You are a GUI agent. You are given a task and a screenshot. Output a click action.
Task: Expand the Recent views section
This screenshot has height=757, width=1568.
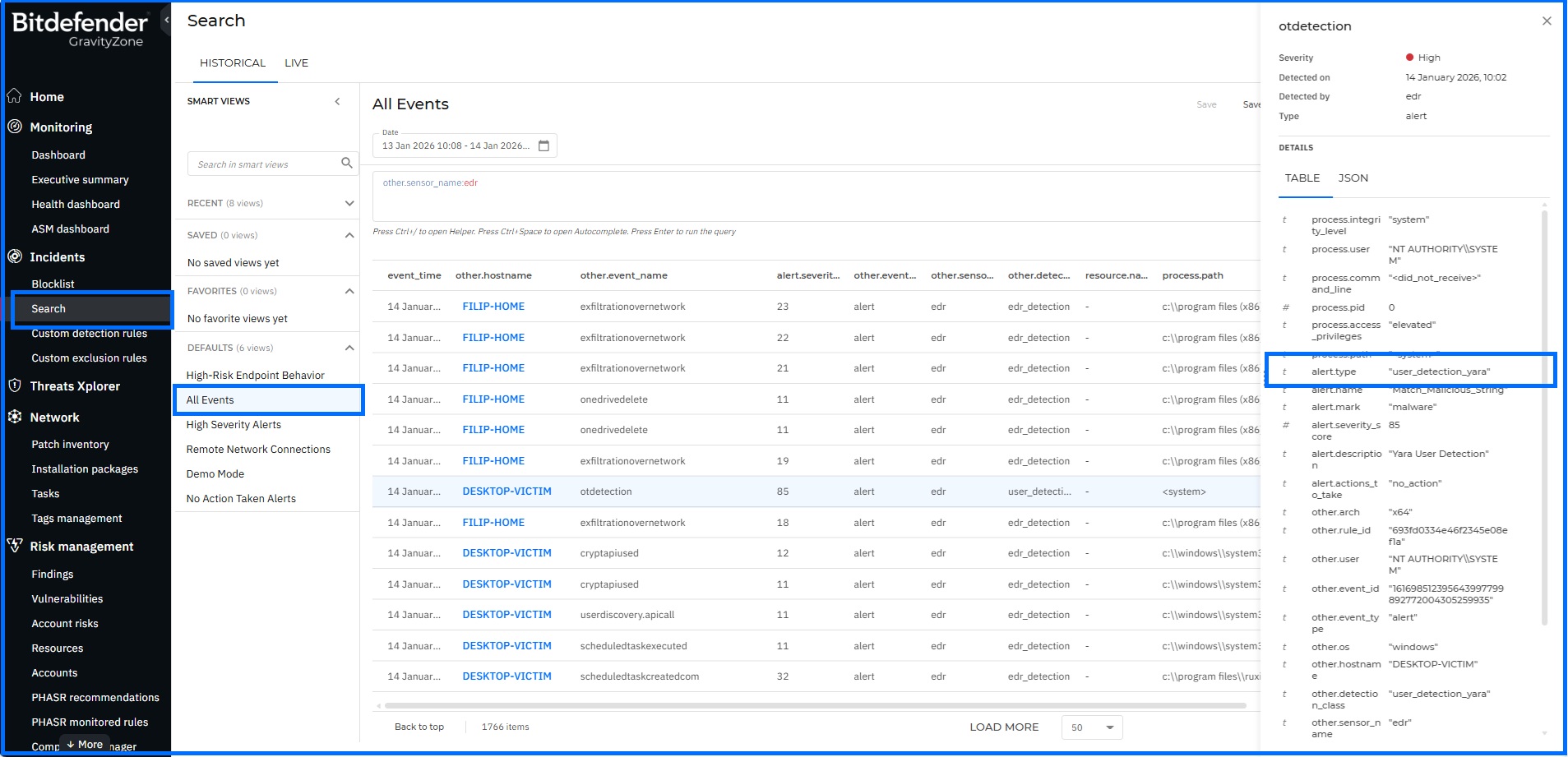point(349,203)
